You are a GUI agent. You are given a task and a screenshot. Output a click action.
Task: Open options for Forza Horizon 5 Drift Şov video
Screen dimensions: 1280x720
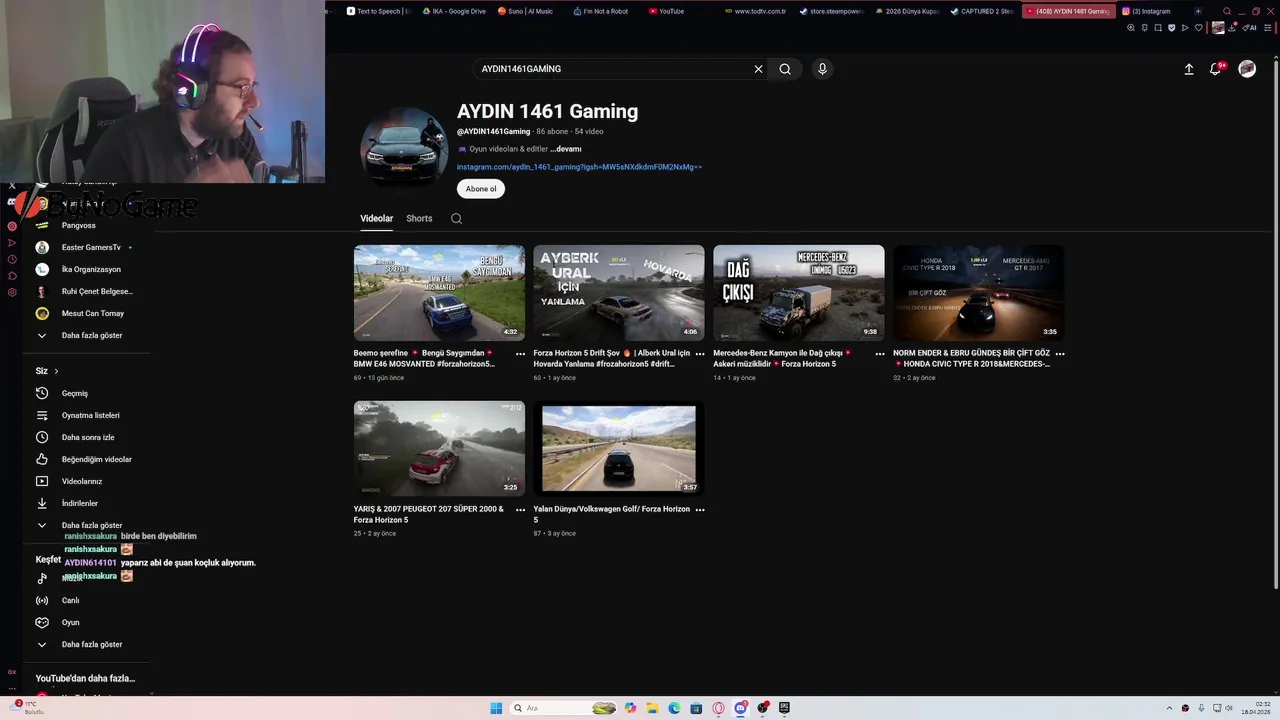[700, 354]
